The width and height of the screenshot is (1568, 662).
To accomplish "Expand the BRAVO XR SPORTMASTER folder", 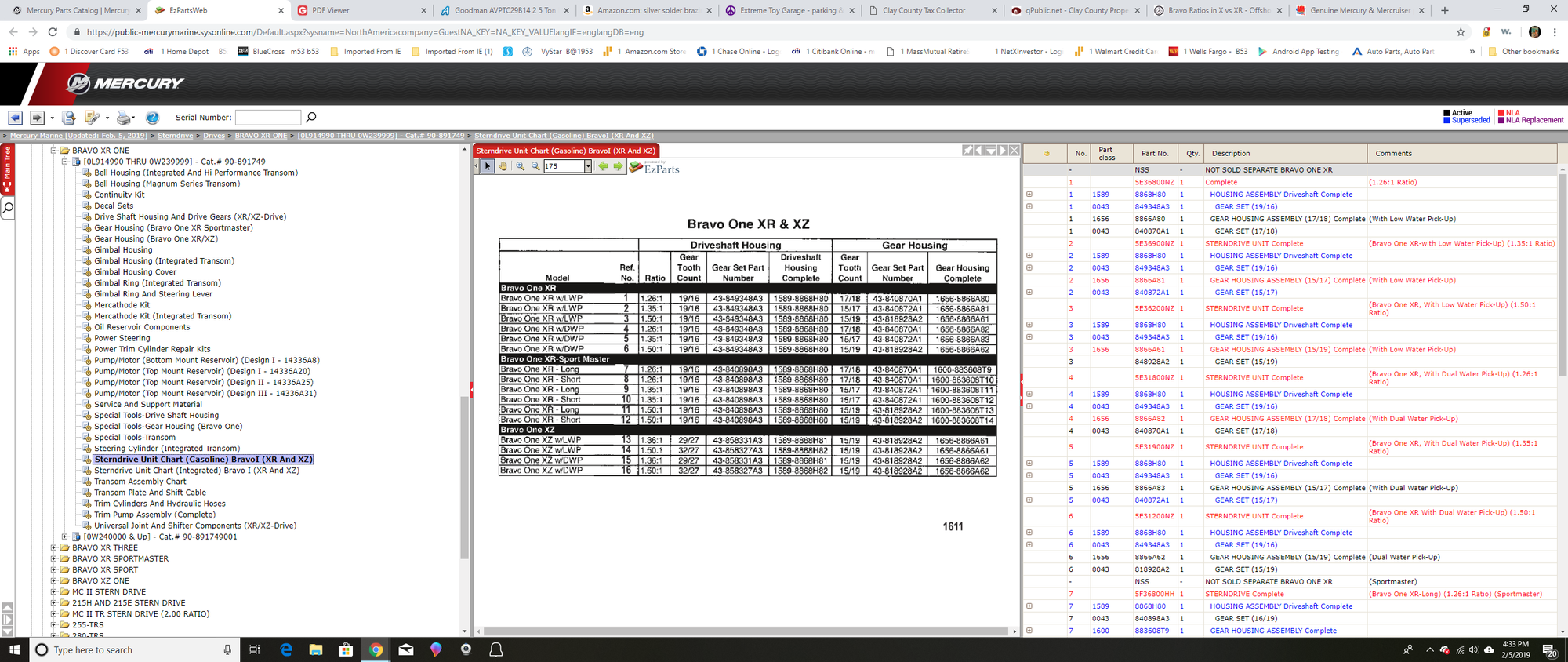I will [54, 559].
